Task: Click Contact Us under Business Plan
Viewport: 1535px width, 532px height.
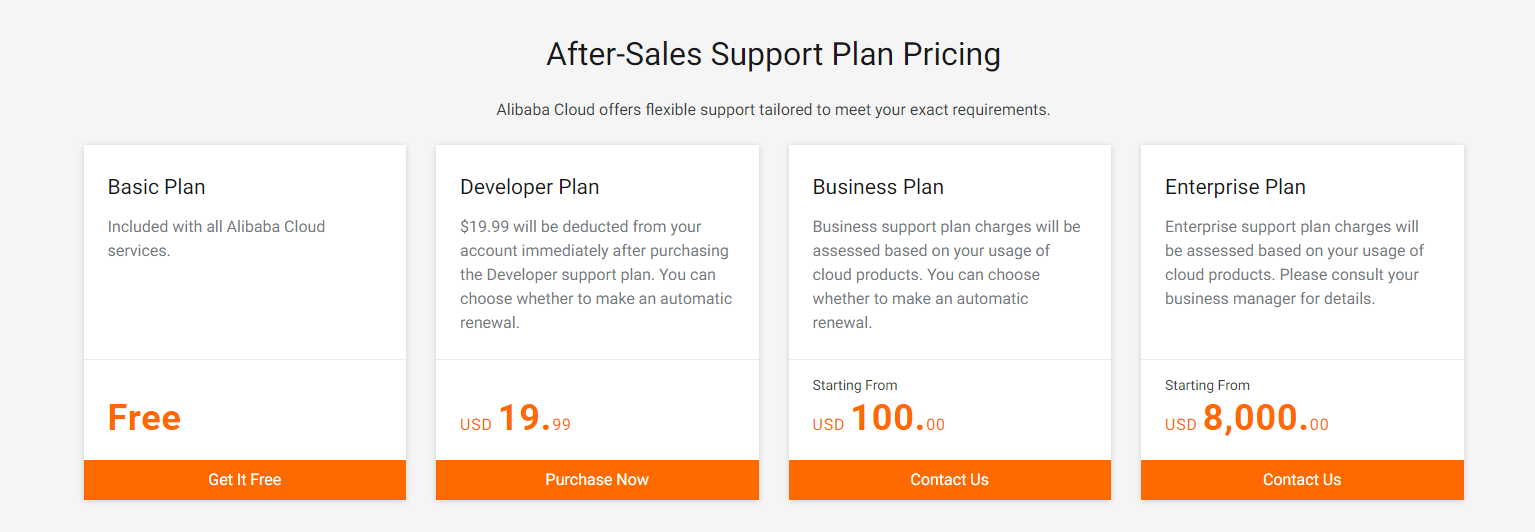Action: [949, 480]
